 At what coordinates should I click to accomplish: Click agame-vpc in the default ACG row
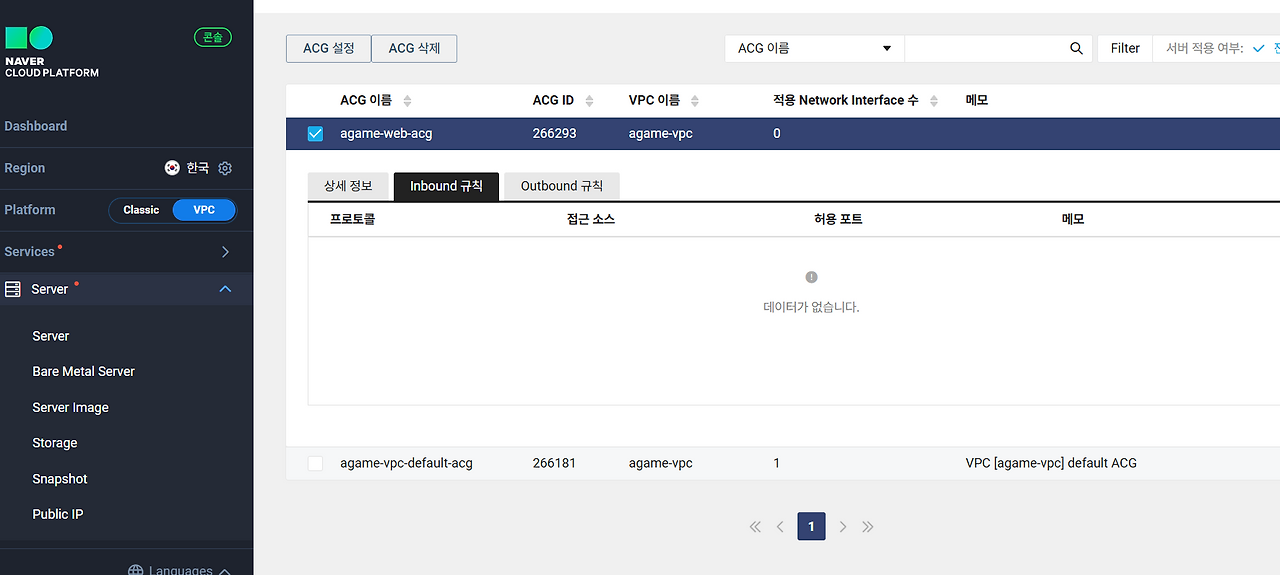click(661, 463)
